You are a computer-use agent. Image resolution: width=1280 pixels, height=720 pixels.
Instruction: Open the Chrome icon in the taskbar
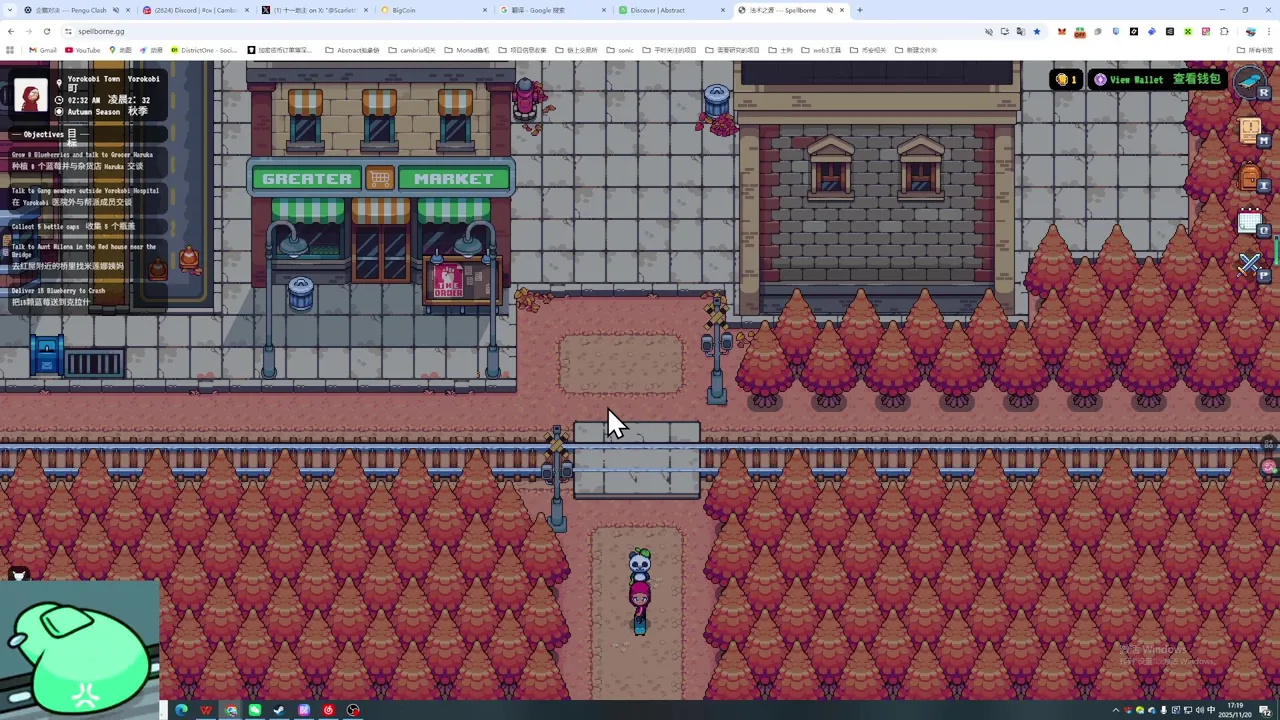pos(231,710)
